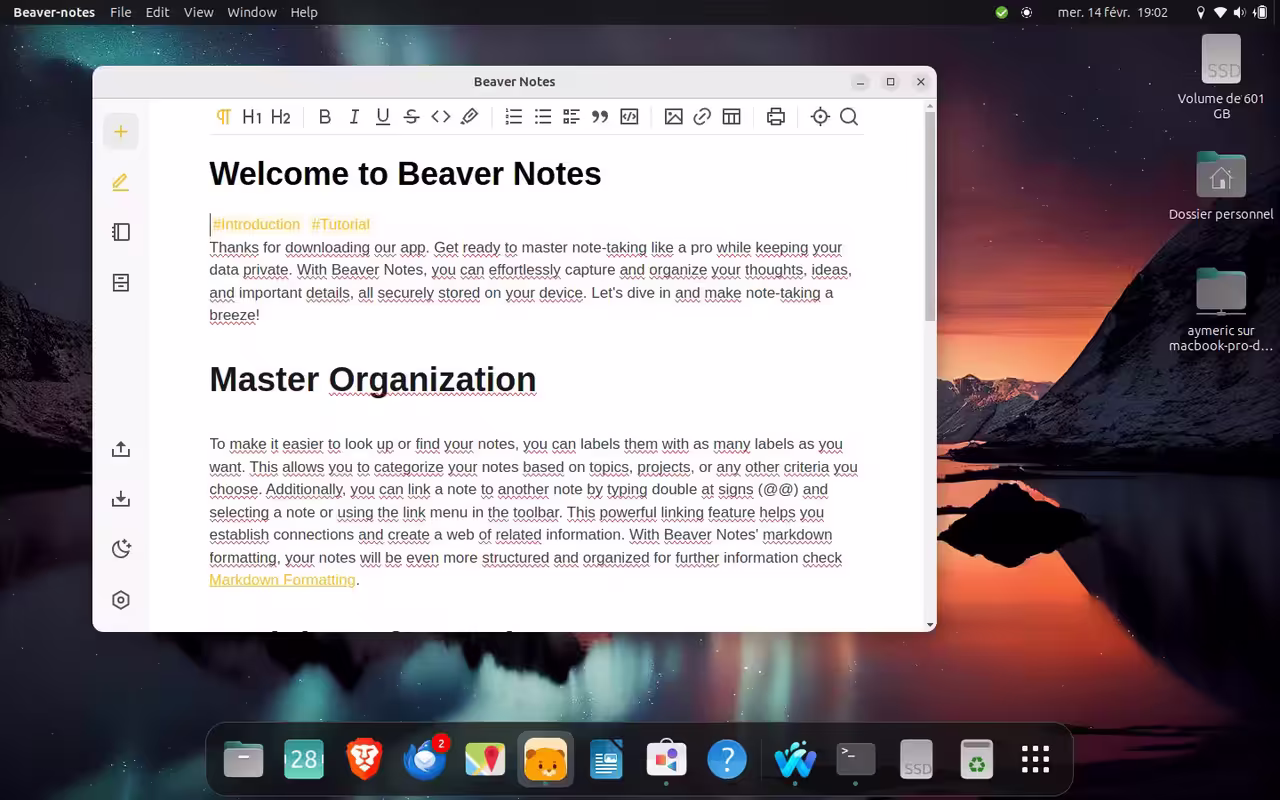Select the highlighter tool
The image size is (1280, 800).
tap(469, 117)
